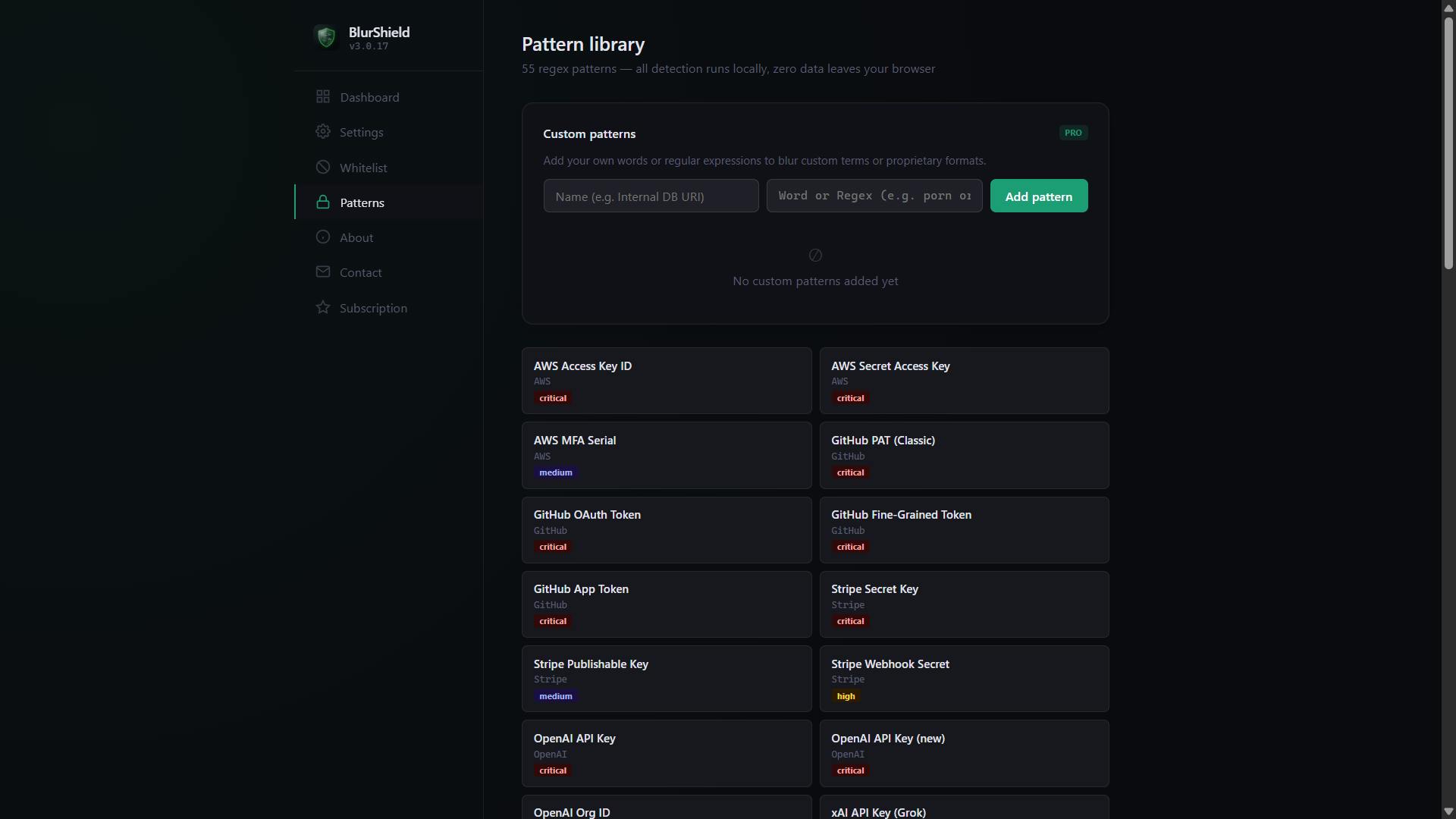This screenshot has height=819, width=1456.
Task: Select the GitHub OAuth Token card
Action: tap(667, 530)
